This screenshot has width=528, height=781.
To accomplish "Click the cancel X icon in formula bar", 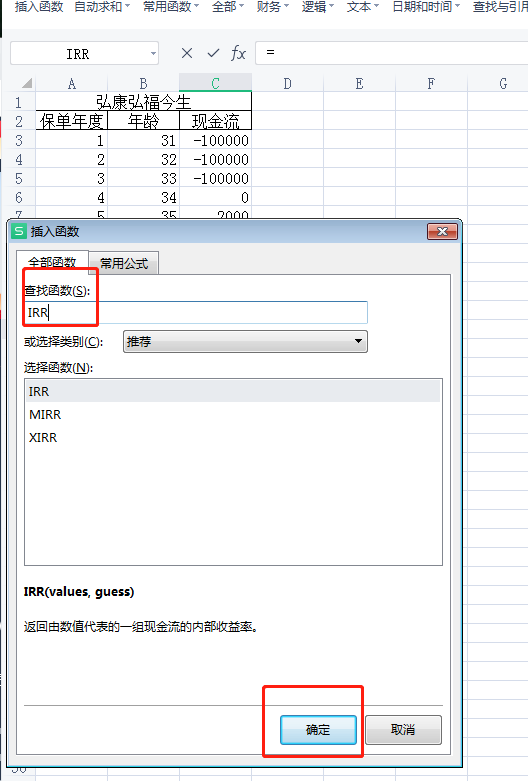I will click(x=187, y=53).
